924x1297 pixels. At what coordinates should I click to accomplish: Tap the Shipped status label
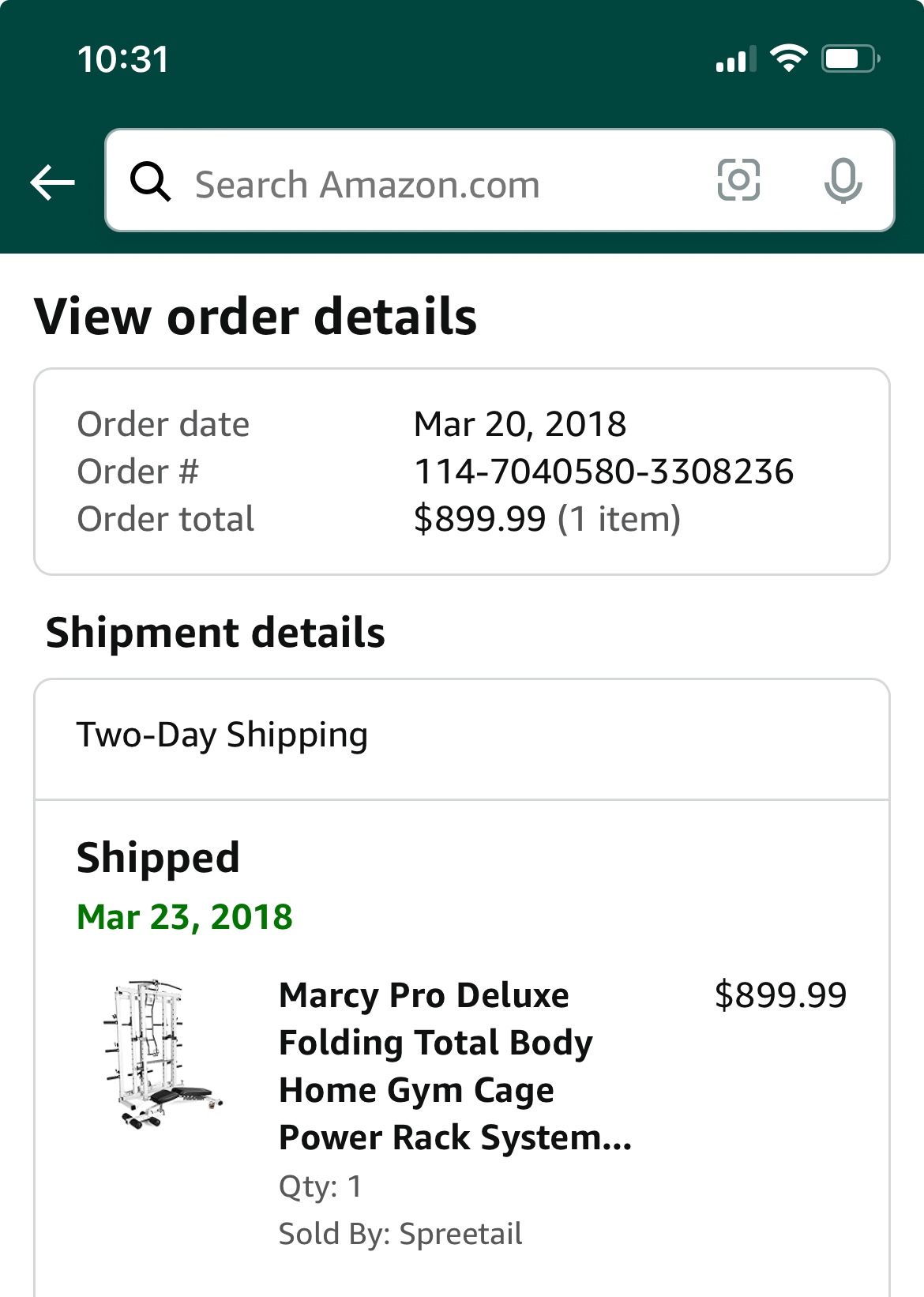(x=158, y=858)
